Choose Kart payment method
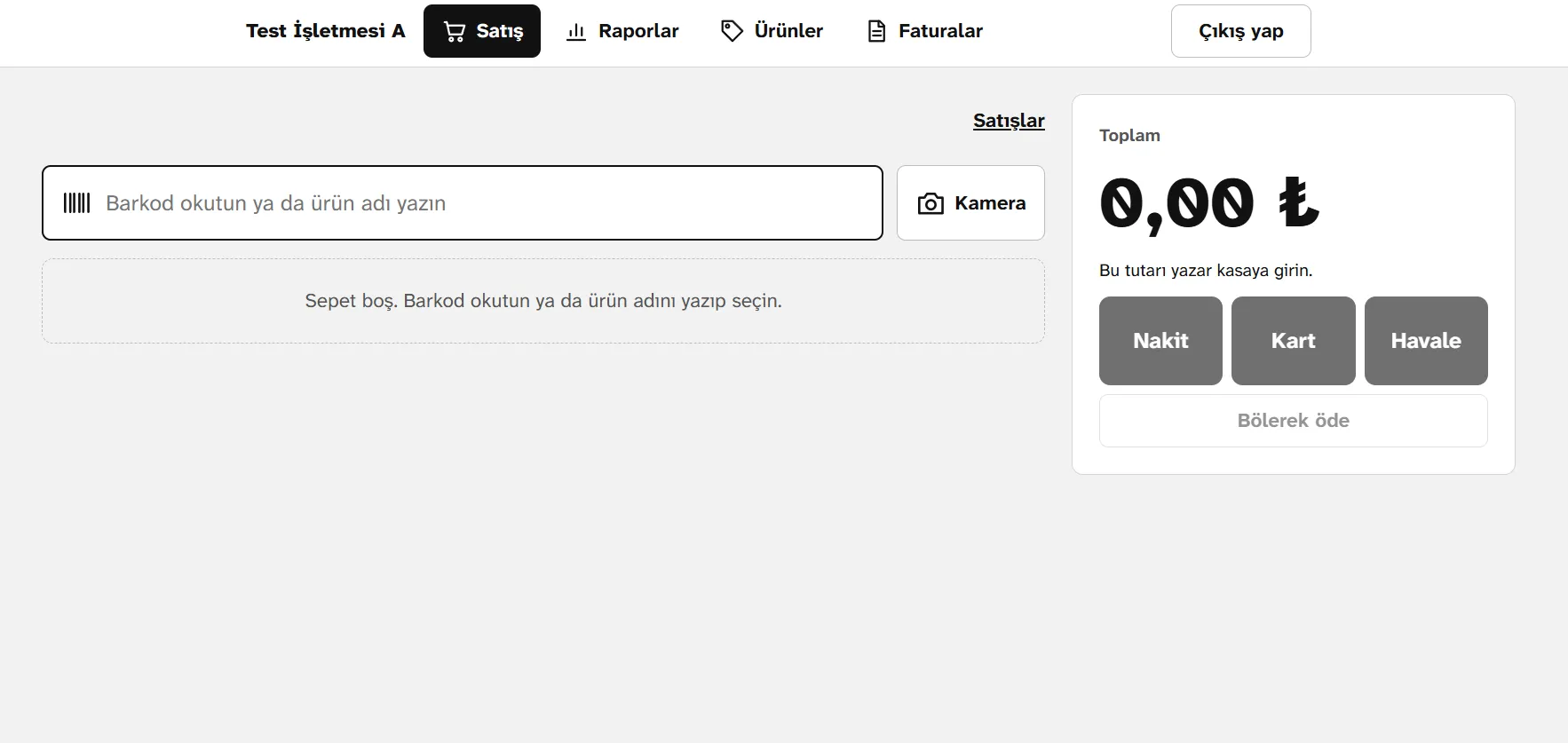The image size is (1568, 743). pyautogui.click(x=1294, y=341)
